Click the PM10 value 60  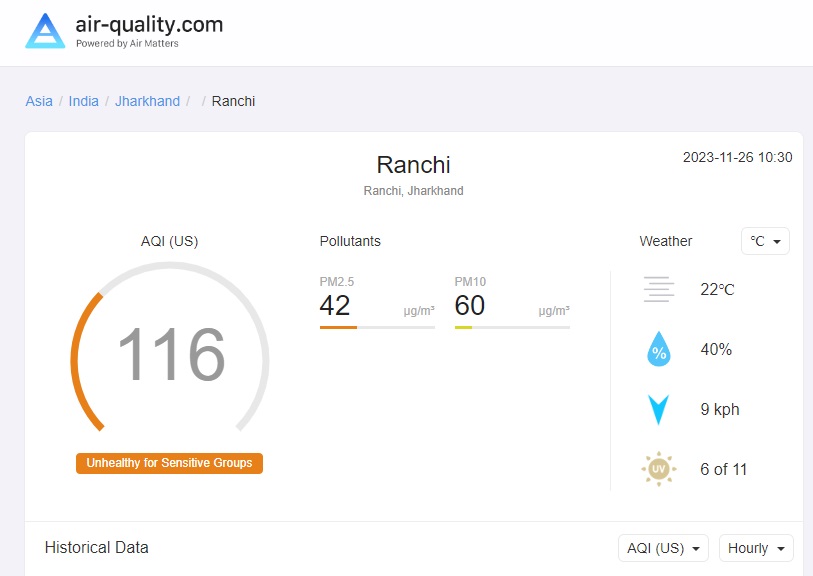pyautogui.click(x=470, y=305)
